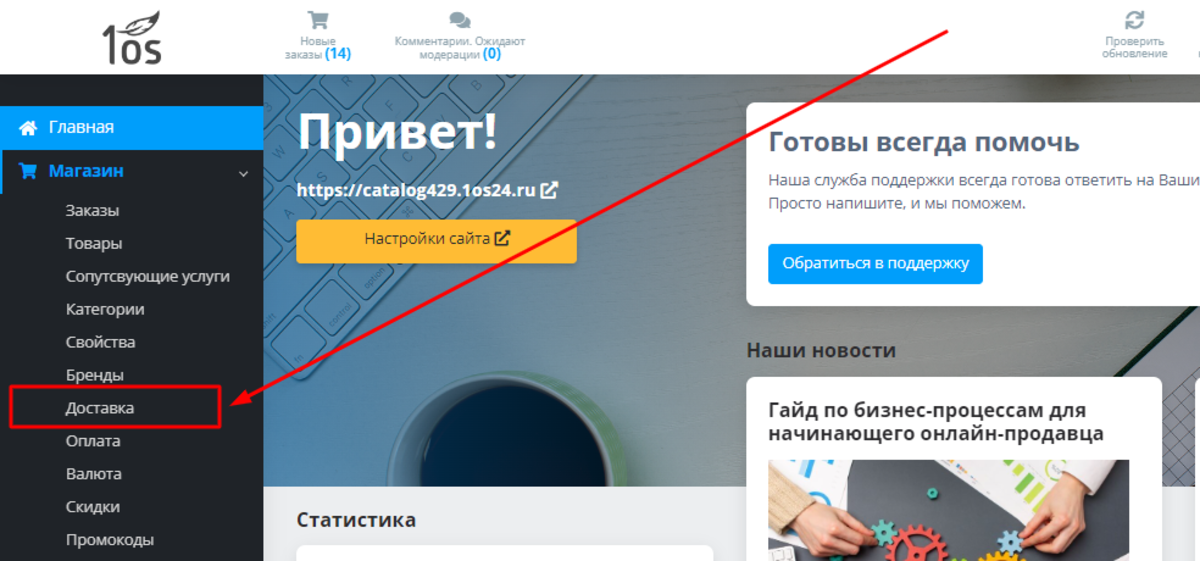This screenshot has height=561, width=1200.
Task: Open Заказы in sidebar
Action: coord(92,211)
